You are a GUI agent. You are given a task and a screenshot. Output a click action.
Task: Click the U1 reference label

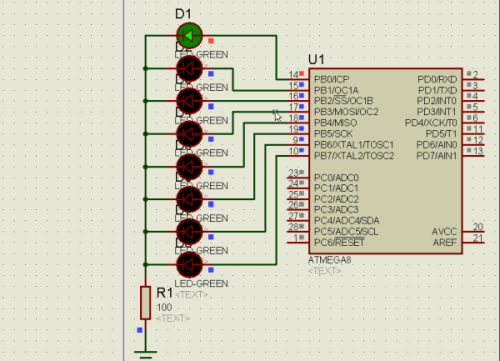coord(316,60)
